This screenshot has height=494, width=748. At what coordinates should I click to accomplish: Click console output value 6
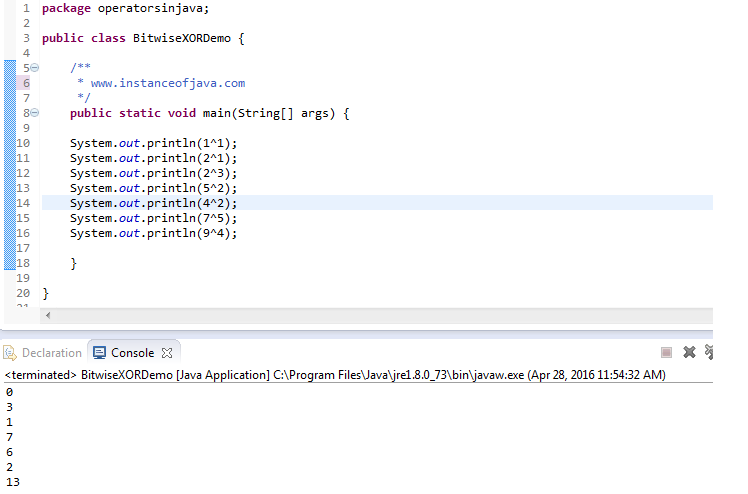(x=10, y=452)
